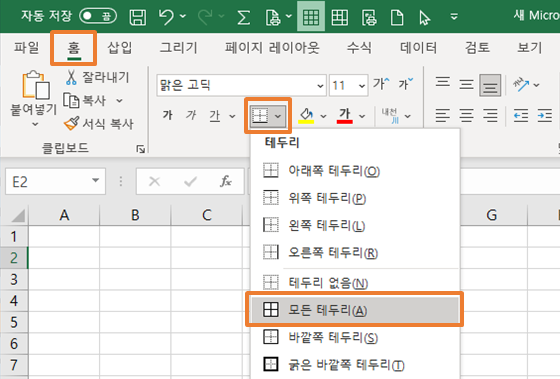Screen dimensions: 560x379
Task: Click the top align icon
Action: [x=442, y=83]
